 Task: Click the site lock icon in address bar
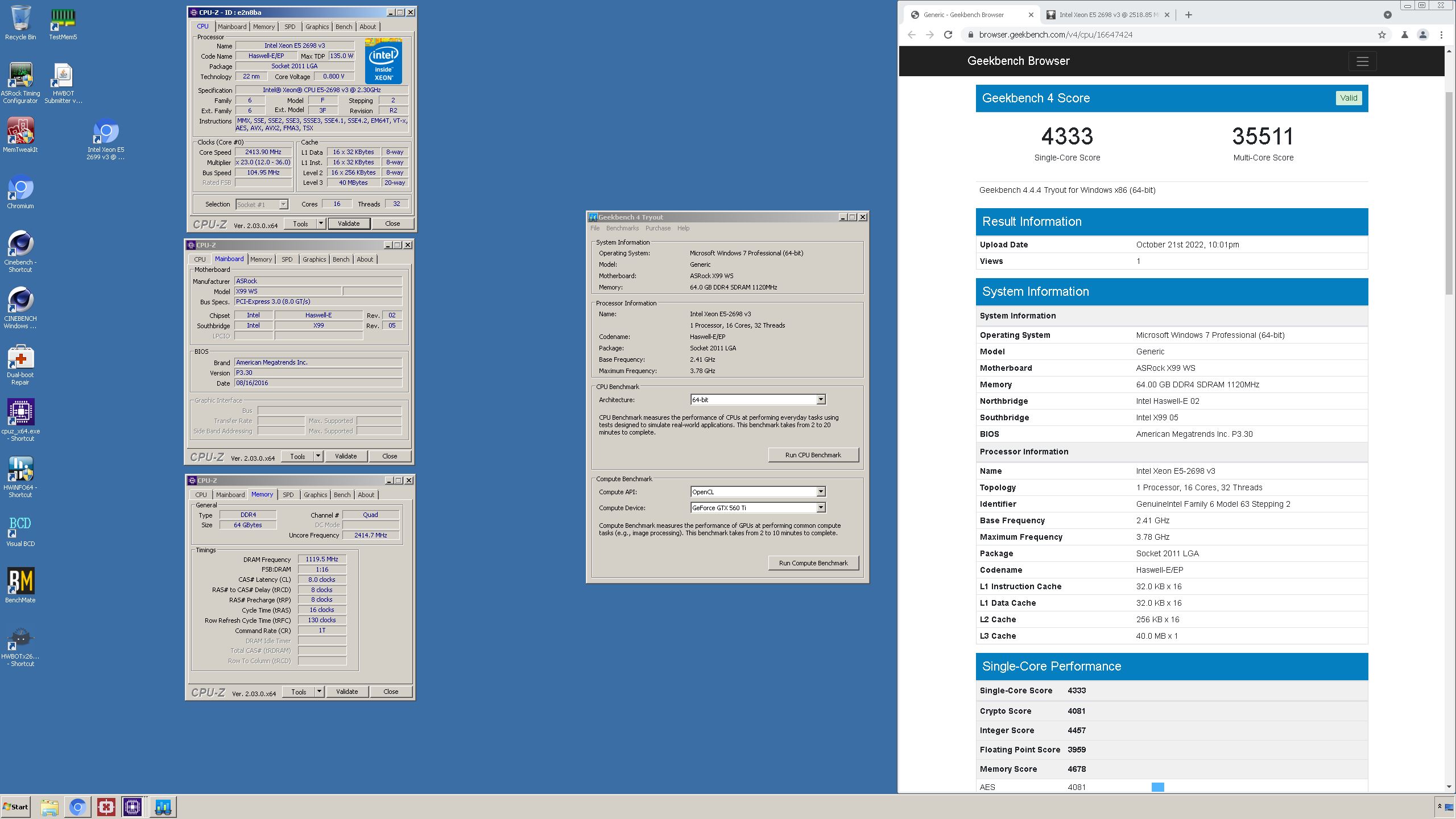970,35
